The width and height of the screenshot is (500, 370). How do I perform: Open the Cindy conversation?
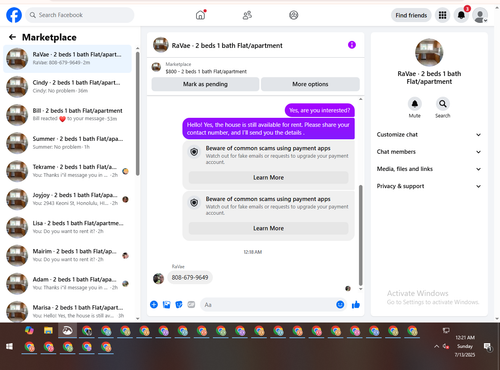(68, 87)
